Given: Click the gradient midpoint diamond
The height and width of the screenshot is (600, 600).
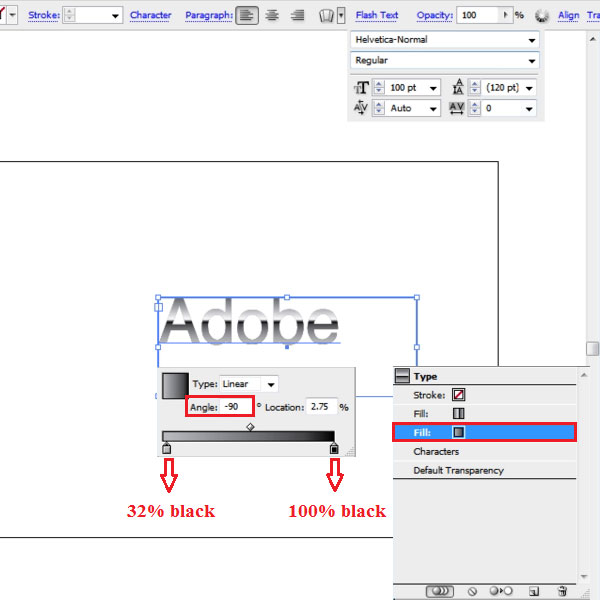Looking at the screenshot, I should coord(250,427).
